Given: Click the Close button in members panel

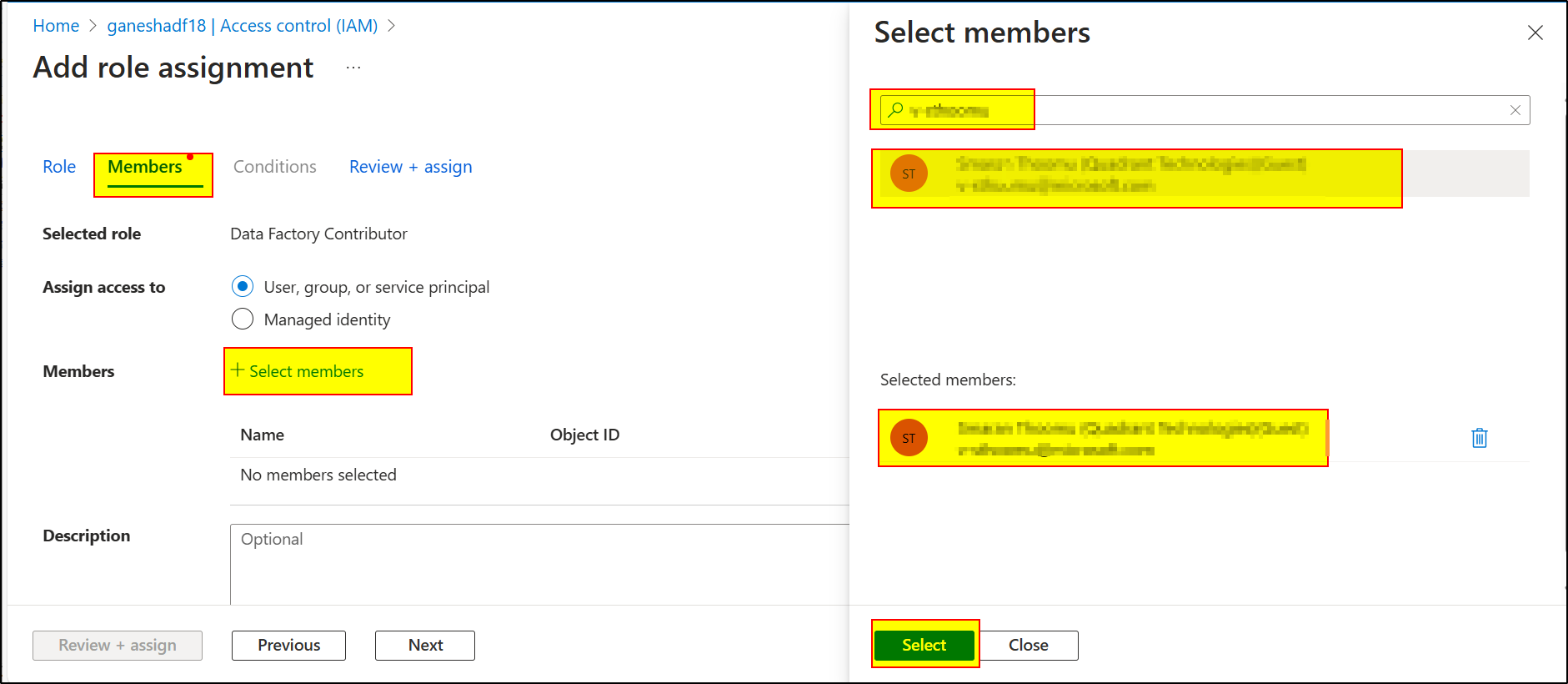Looking at the screenshot, I should pyautogui.click(x=1029, y=645).
